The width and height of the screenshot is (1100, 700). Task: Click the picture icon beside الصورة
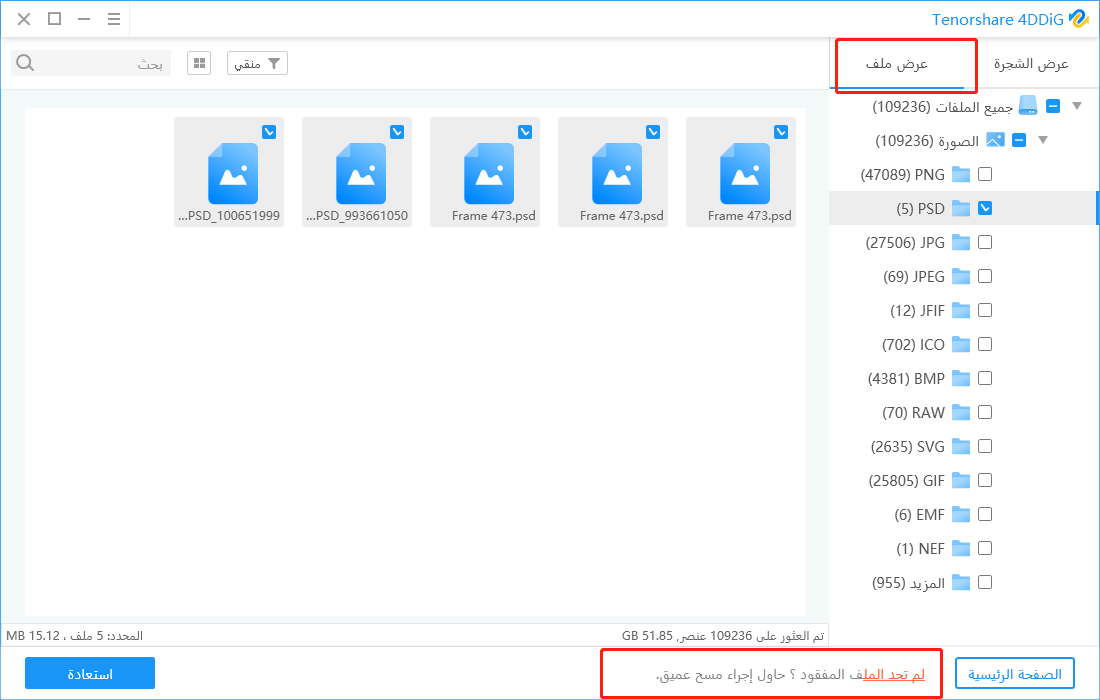pos(995,140)
